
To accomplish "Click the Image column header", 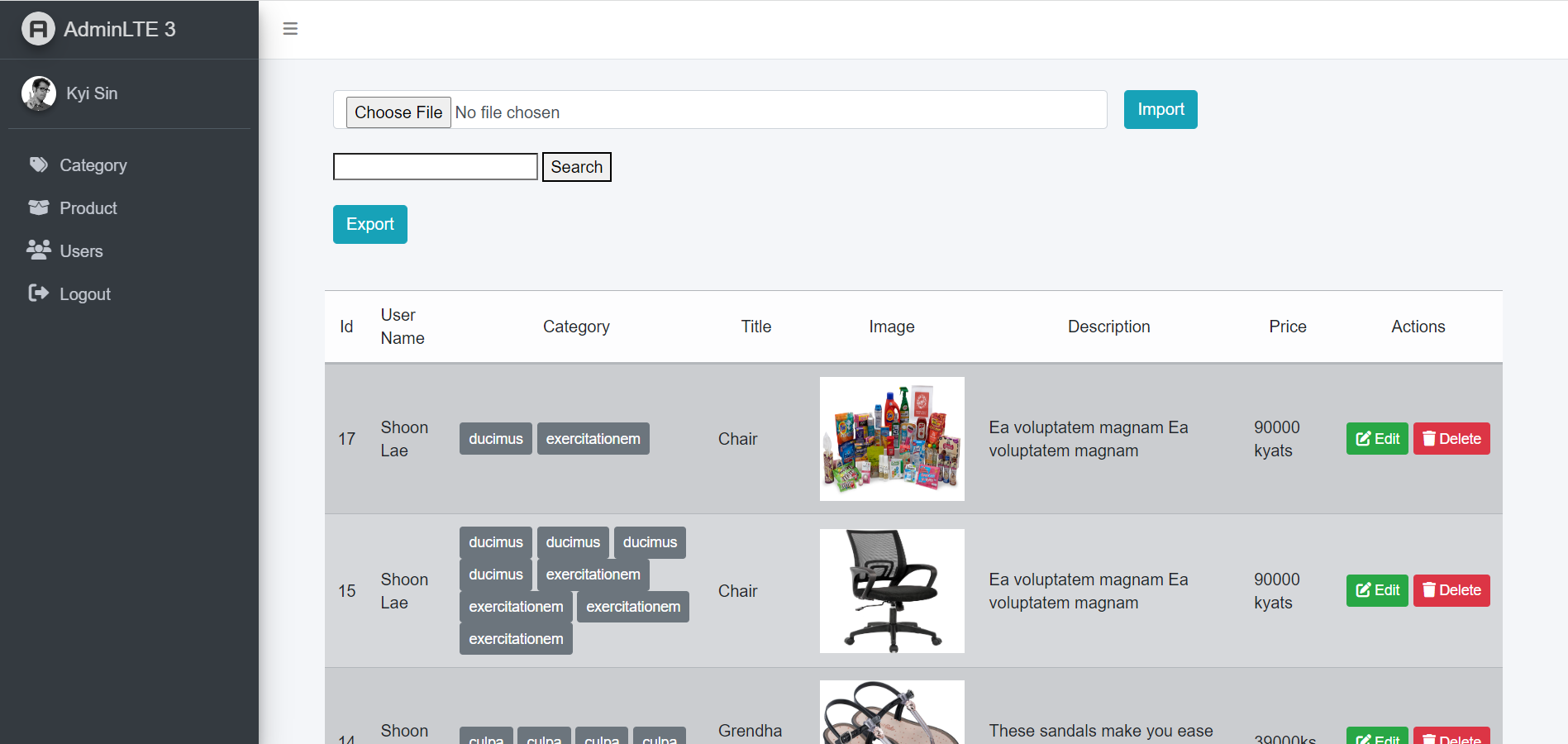I will [892, 327].
